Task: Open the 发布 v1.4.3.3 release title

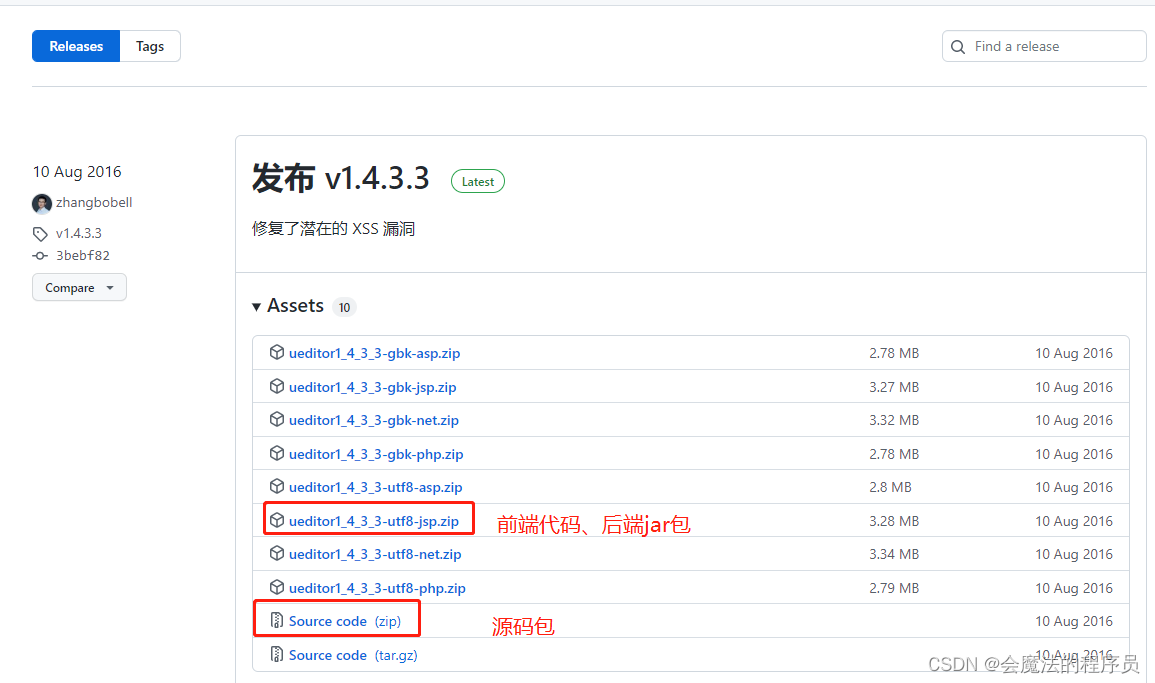Action: pyautogui.click(x=340, y=178)
